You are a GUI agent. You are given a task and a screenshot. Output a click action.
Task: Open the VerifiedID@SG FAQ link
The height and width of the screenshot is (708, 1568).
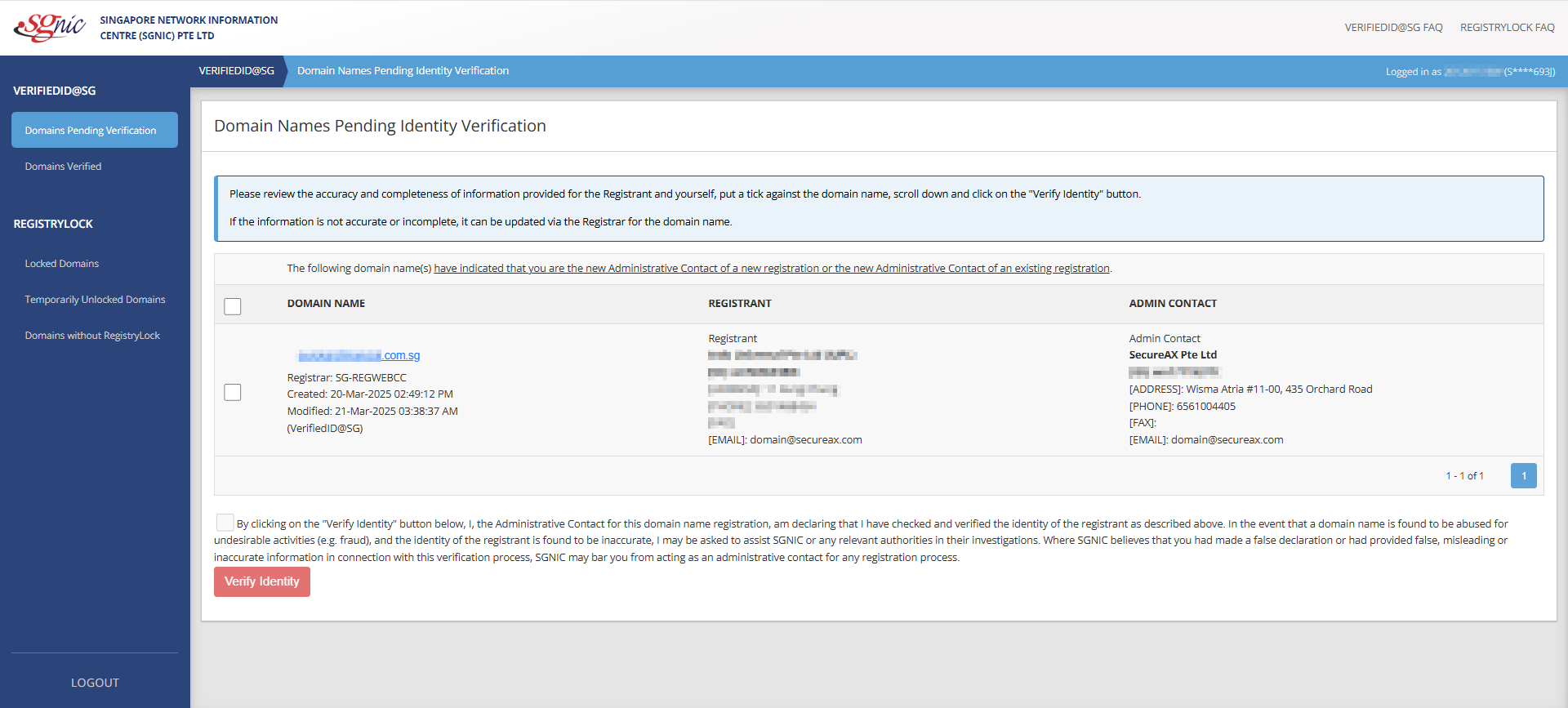(x=1393, y=28)
